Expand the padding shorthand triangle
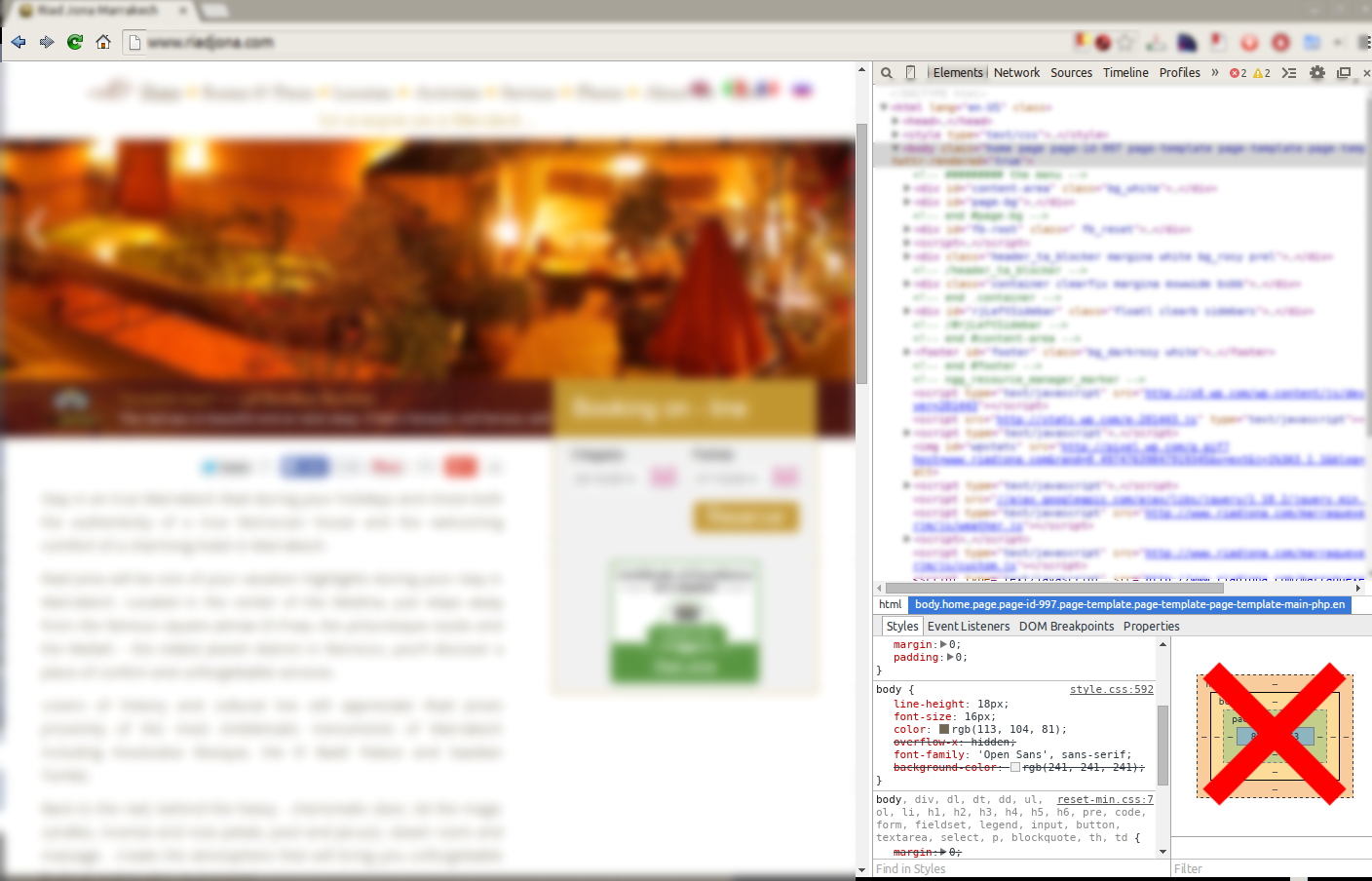 pyautogui.click(x=951, y=657)
